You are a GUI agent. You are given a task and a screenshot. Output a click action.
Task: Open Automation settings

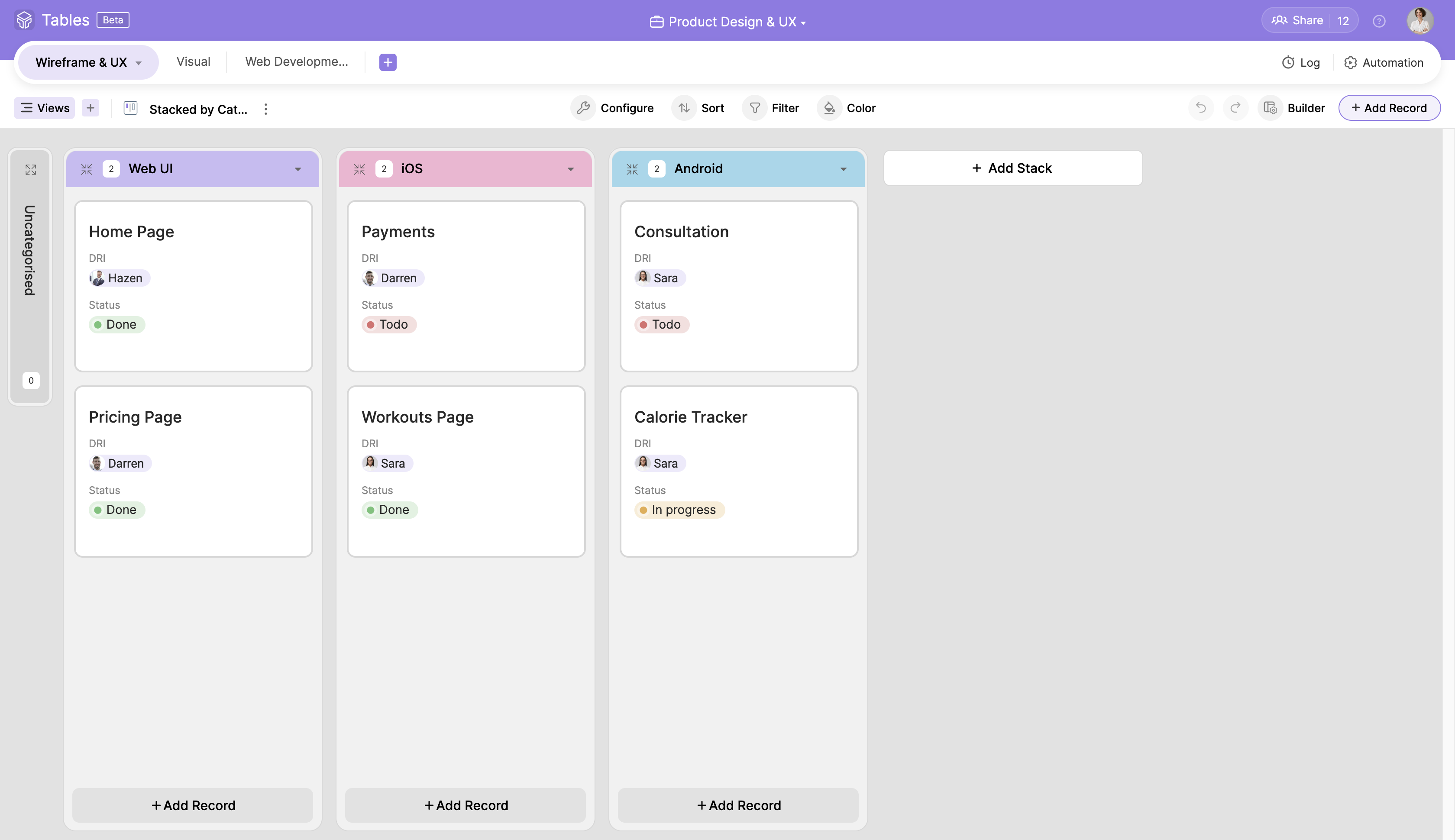coord(1384,62)
